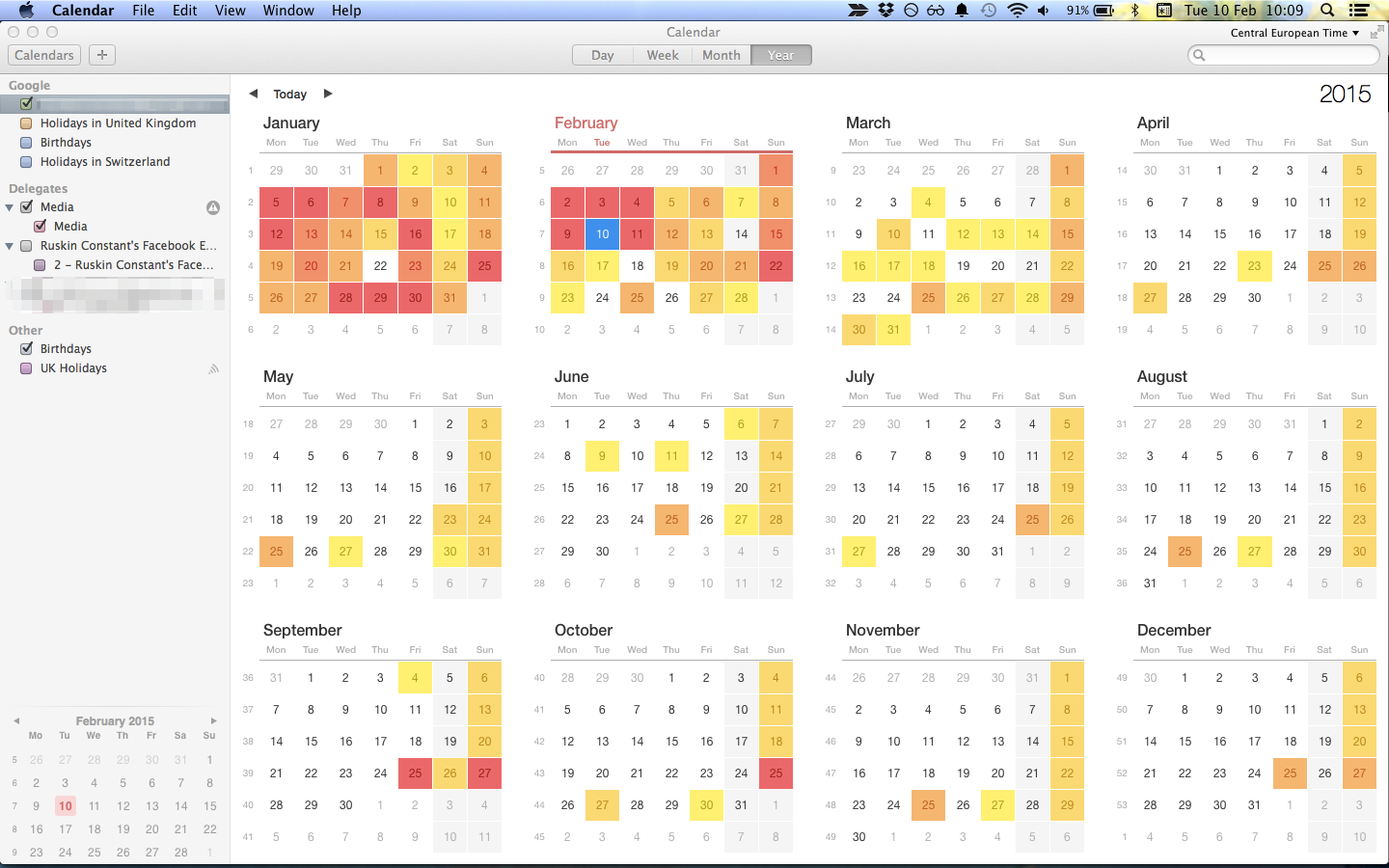Click the warning icon beside Media

tap(213, 207)
